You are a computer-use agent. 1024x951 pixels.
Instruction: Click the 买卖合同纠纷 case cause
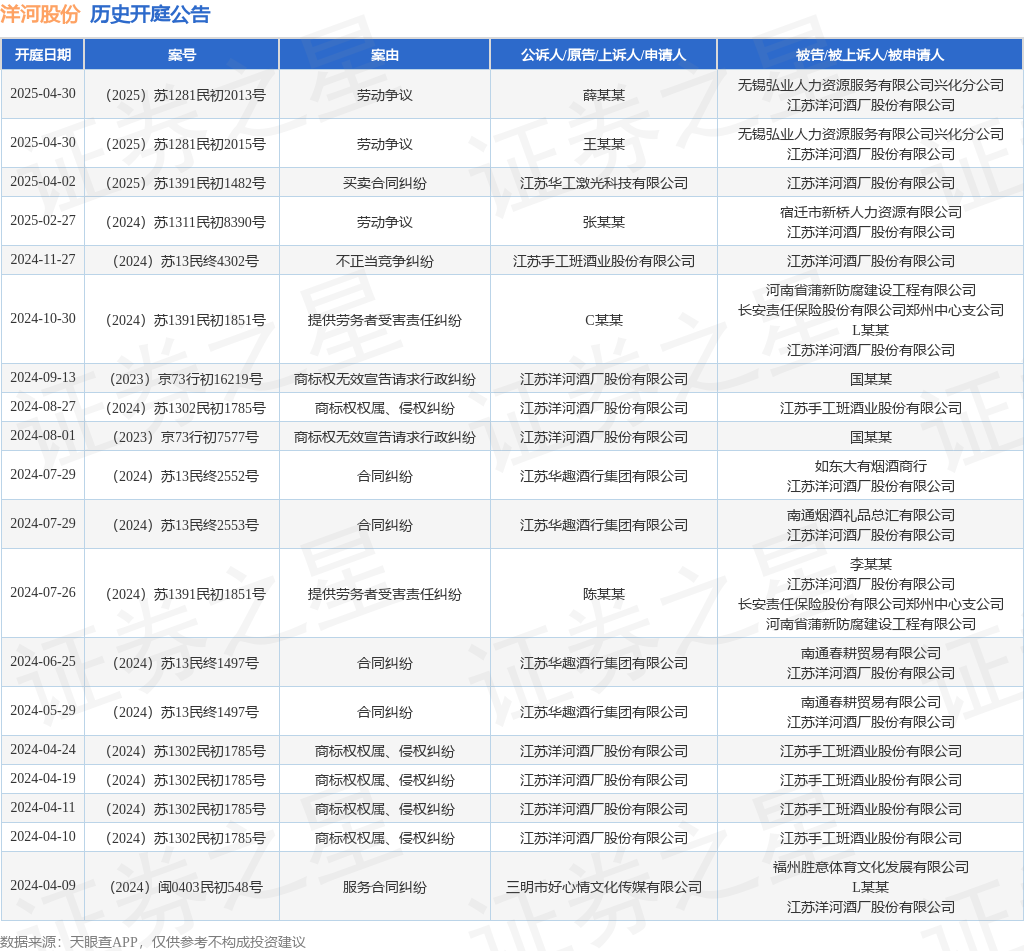(385, 184)
